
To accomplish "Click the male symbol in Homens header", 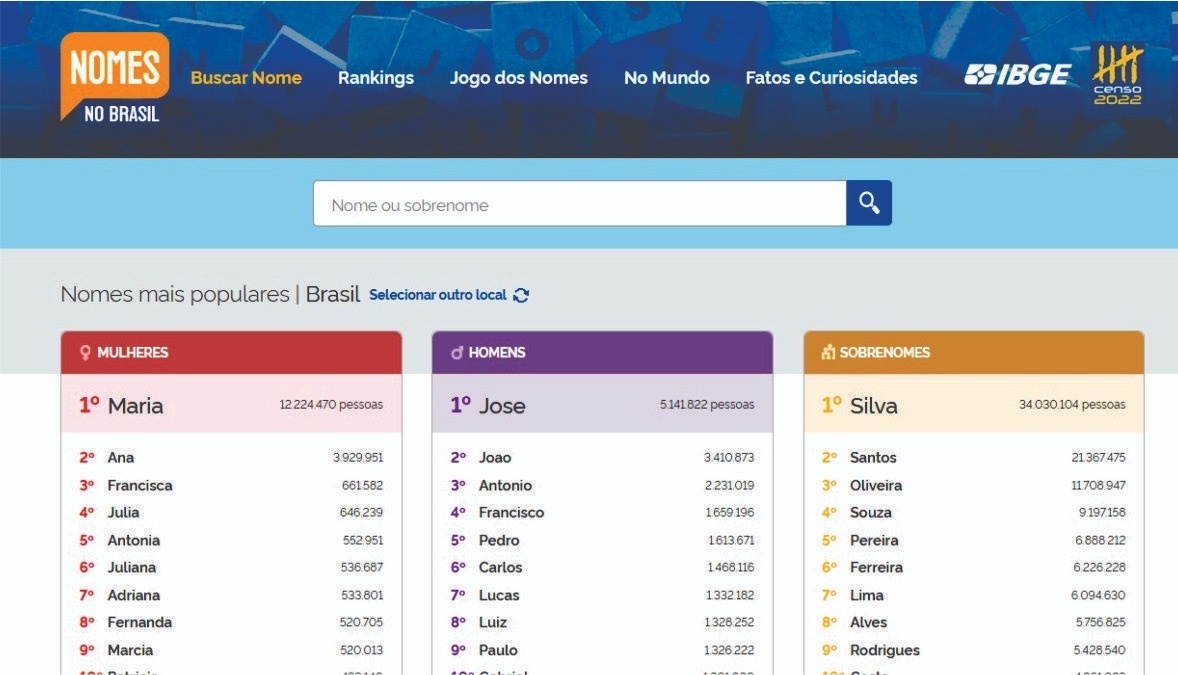I will click(457, 353).
